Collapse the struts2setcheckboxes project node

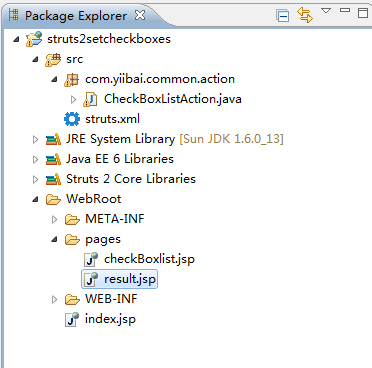pos(16,40)
